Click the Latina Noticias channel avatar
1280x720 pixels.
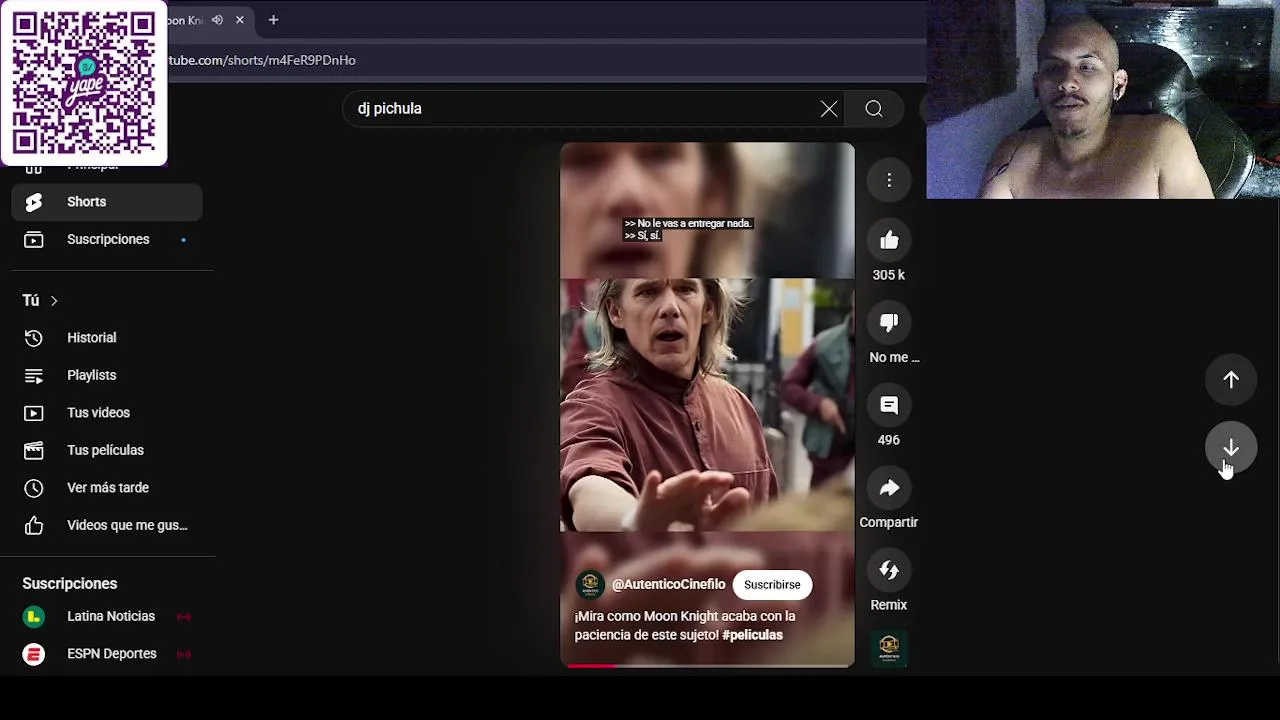click(34, 617)
